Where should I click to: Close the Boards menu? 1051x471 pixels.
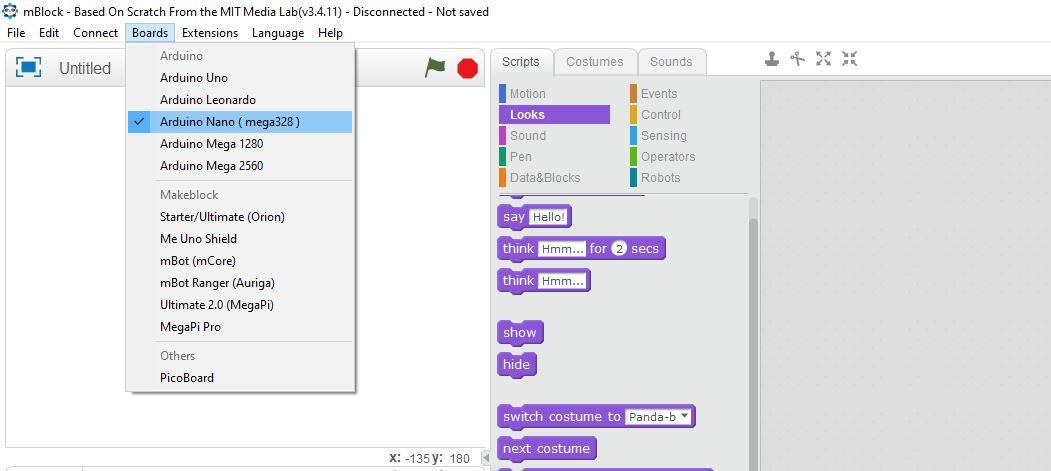(150, 33)
